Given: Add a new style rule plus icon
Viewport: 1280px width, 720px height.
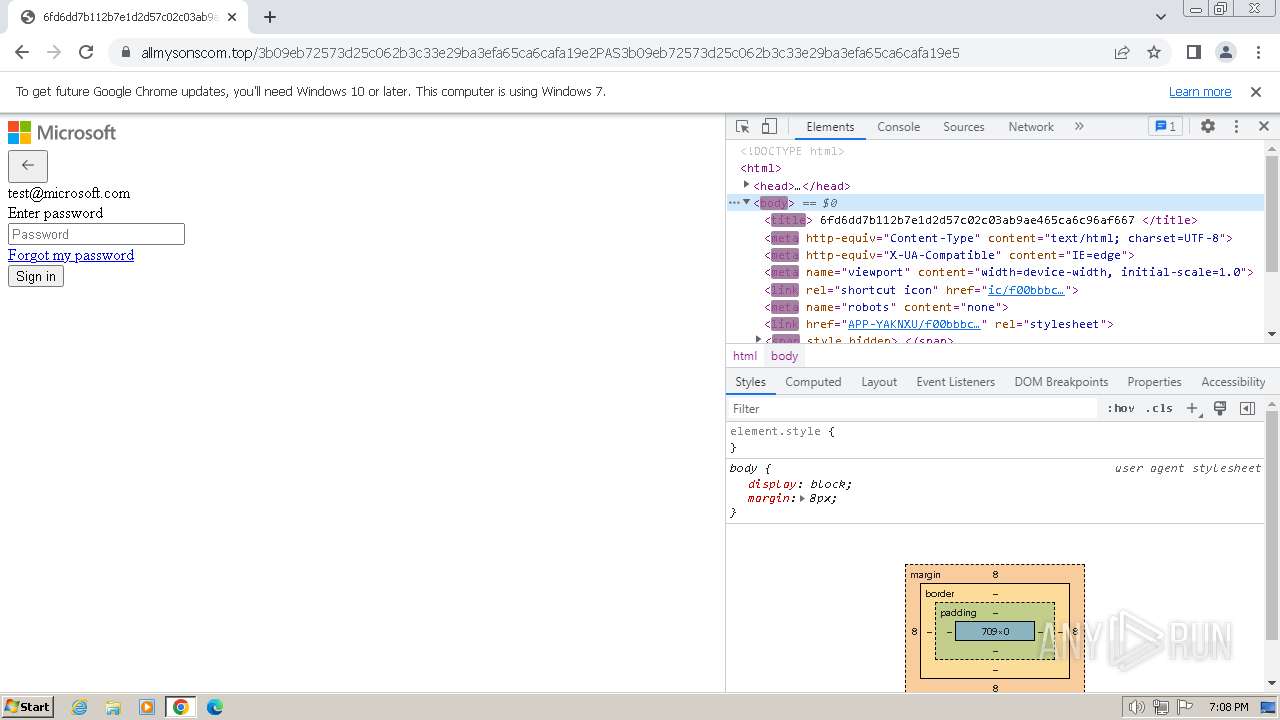Looking at the screenshot, I should pyautogui.click(x=1192, y=408).
